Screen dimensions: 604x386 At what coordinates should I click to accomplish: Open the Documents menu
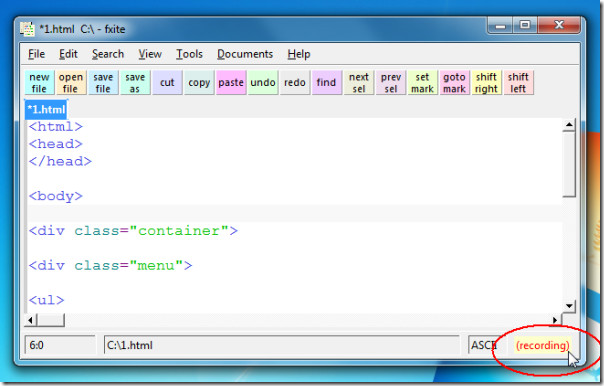pyautogui.click(x=245, y=54)
